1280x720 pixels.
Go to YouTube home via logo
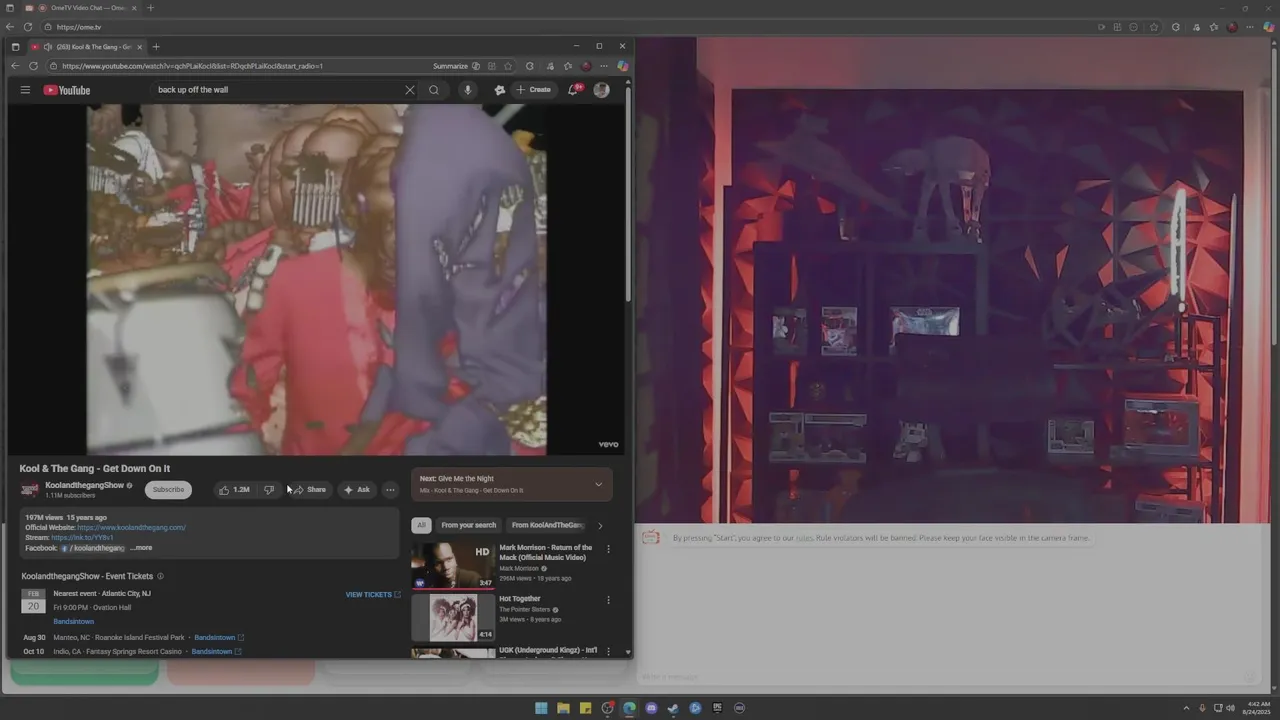coord(67,90)
